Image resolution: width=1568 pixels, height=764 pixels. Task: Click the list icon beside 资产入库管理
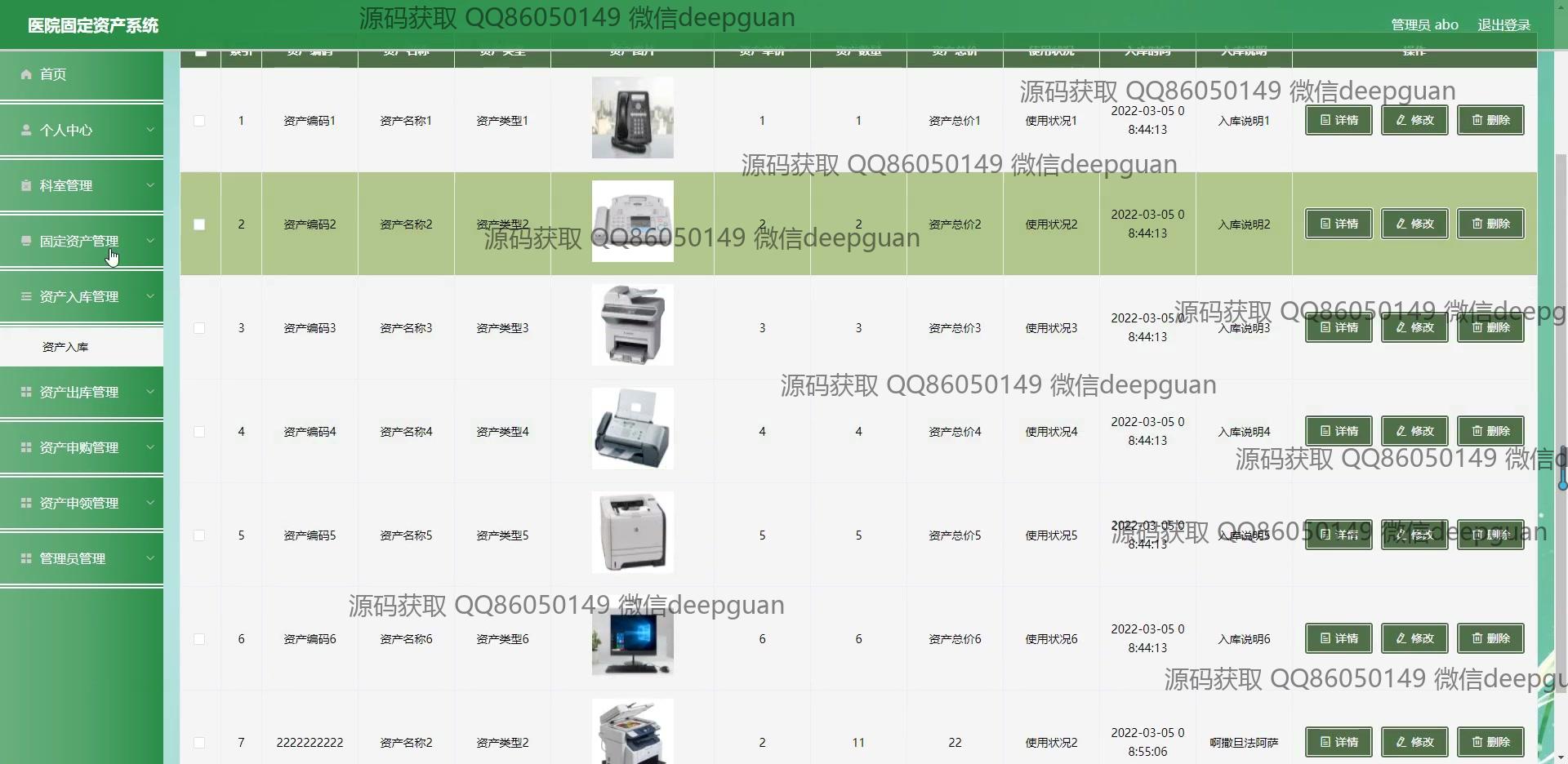(26, 296)
